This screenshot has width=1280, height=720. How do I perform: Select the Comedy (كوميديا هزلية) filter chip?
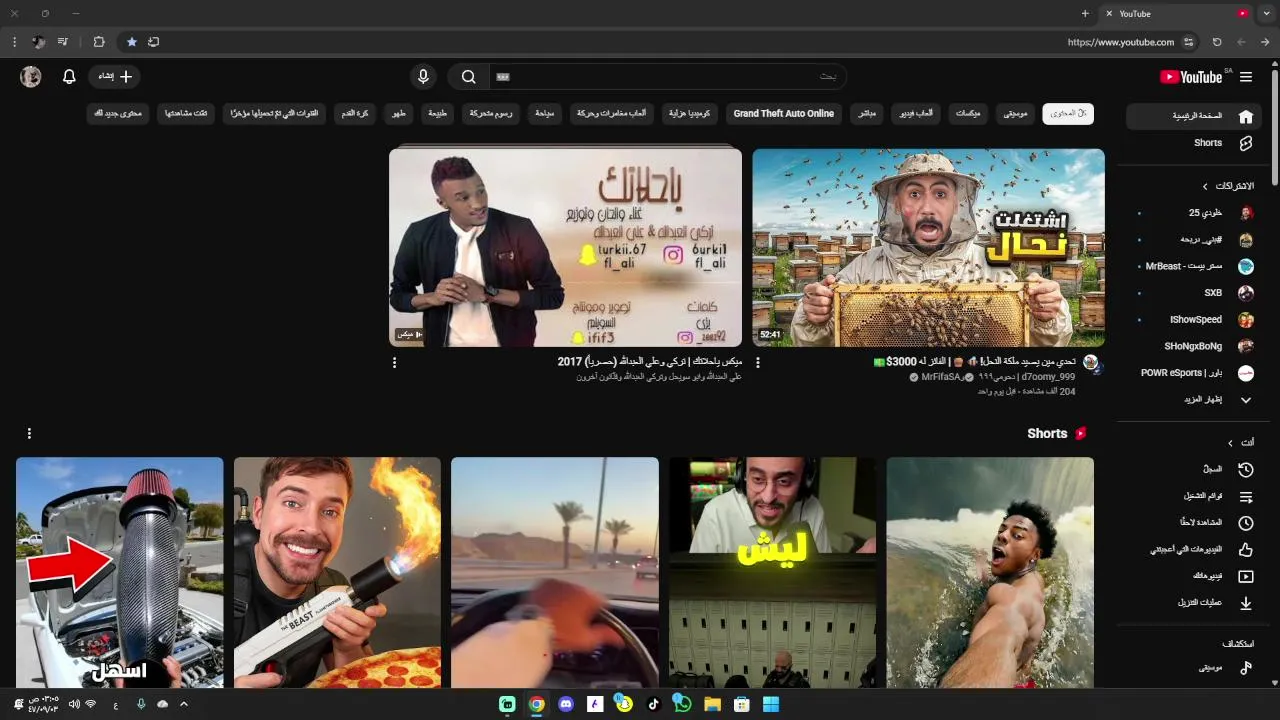[x=690, y=113]
